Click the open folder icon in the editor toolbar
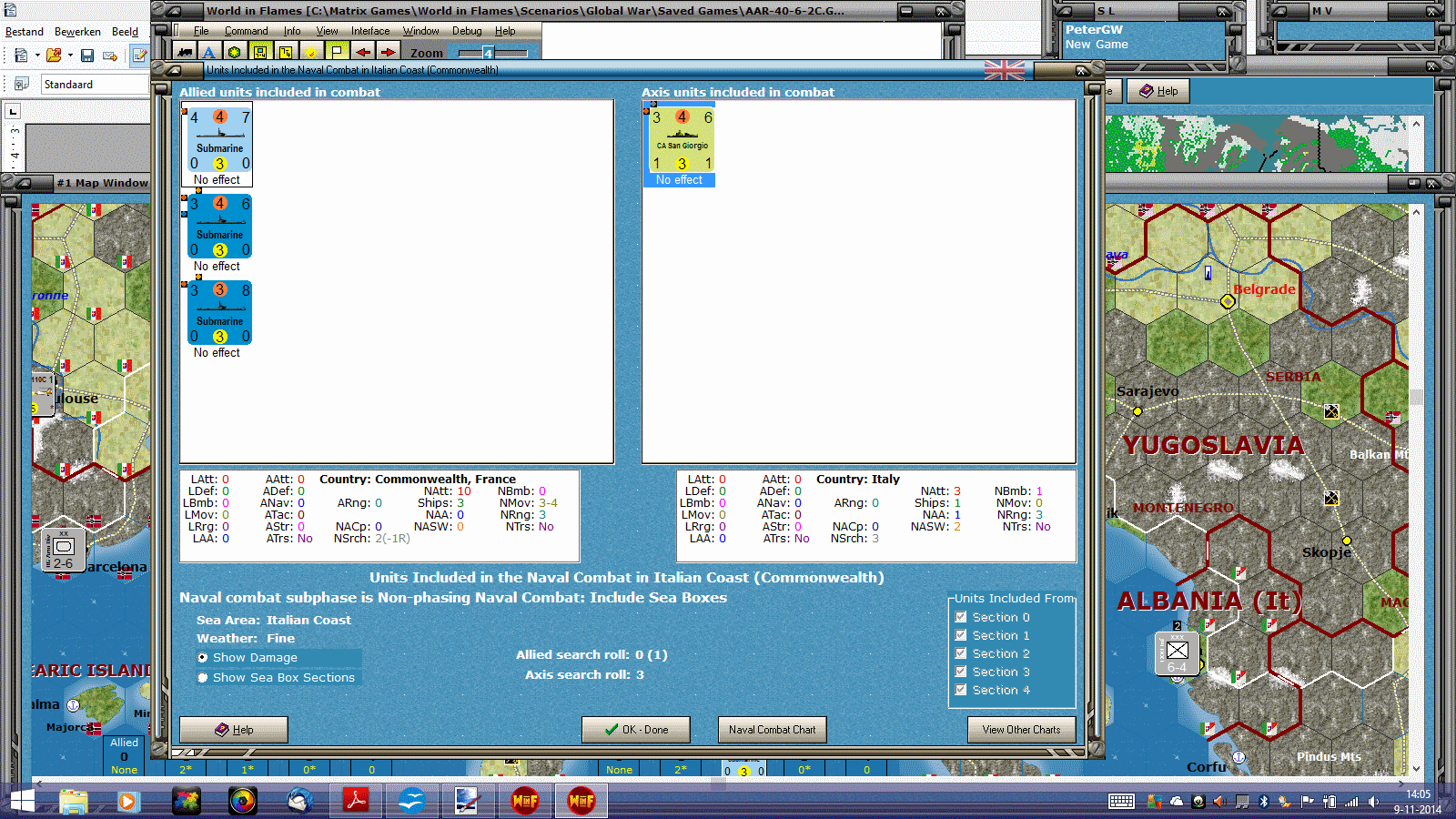Viewport: 1456px width, 819px height. pos(54,56)
